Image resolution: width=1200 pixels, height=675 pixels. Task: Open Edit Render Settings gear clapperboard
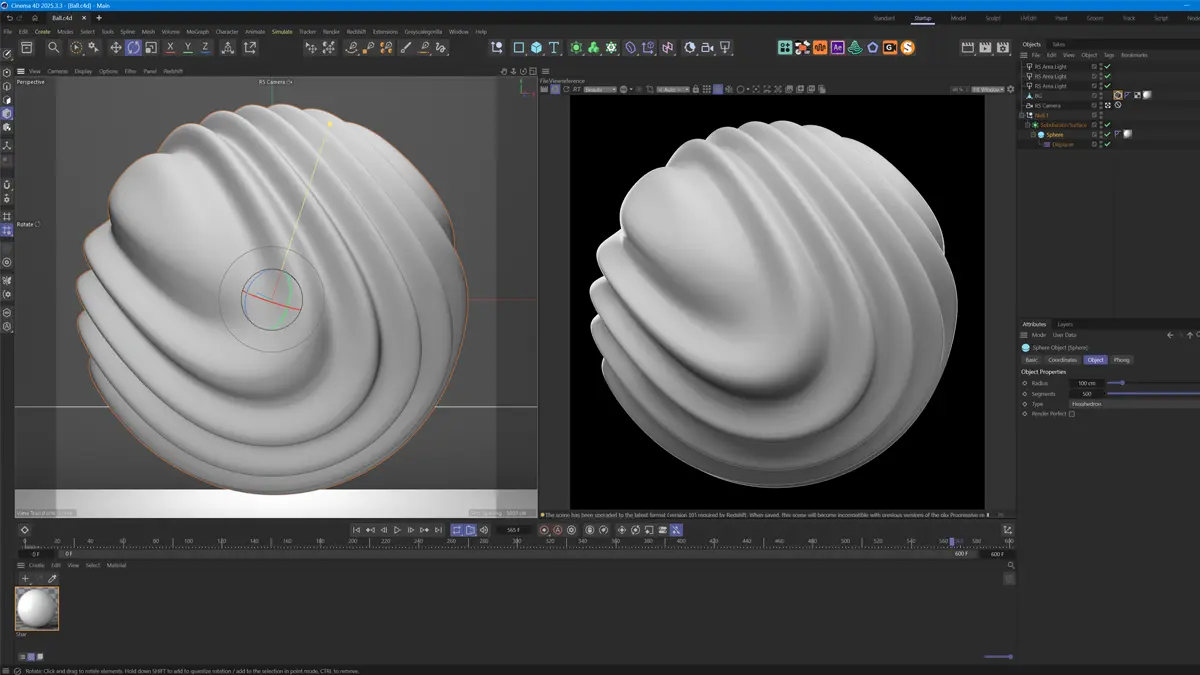(1003, 47)
